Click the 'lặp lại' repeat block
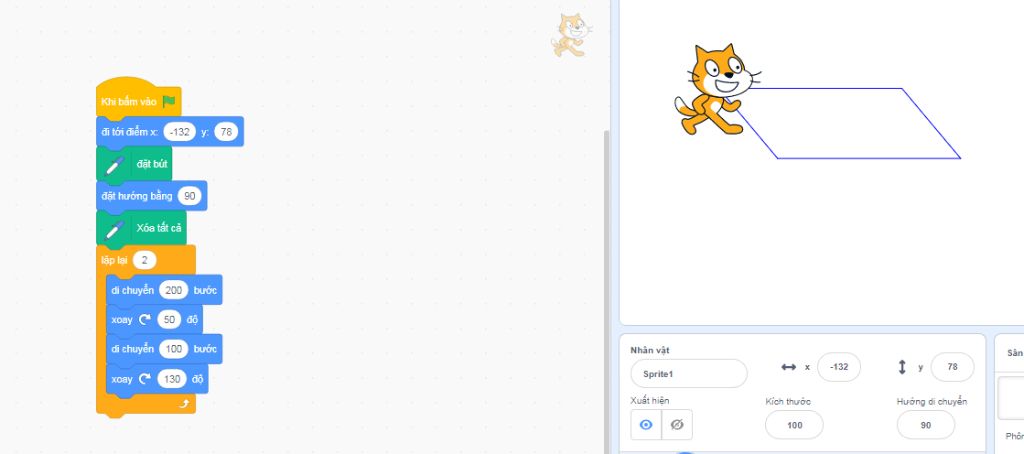Image resolution: width=1024 pixels, height=454 pixels. coord(146,260)
